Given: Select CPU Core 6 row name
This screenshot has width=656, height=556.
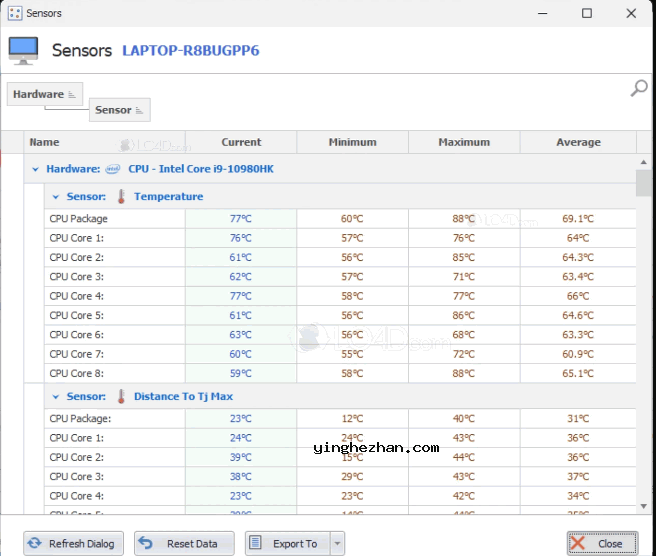Looking at the screenshot, I should pos(77,335).
